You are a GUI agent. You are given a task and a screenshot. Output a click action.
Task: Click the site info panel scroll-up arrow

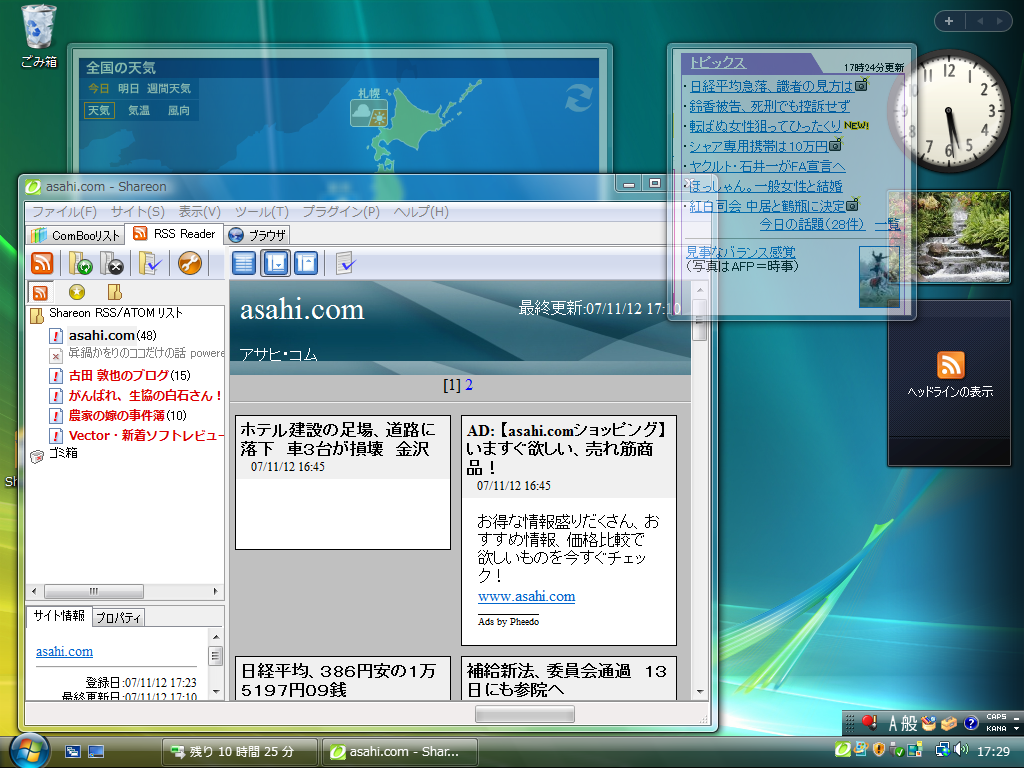click(216, 637)
